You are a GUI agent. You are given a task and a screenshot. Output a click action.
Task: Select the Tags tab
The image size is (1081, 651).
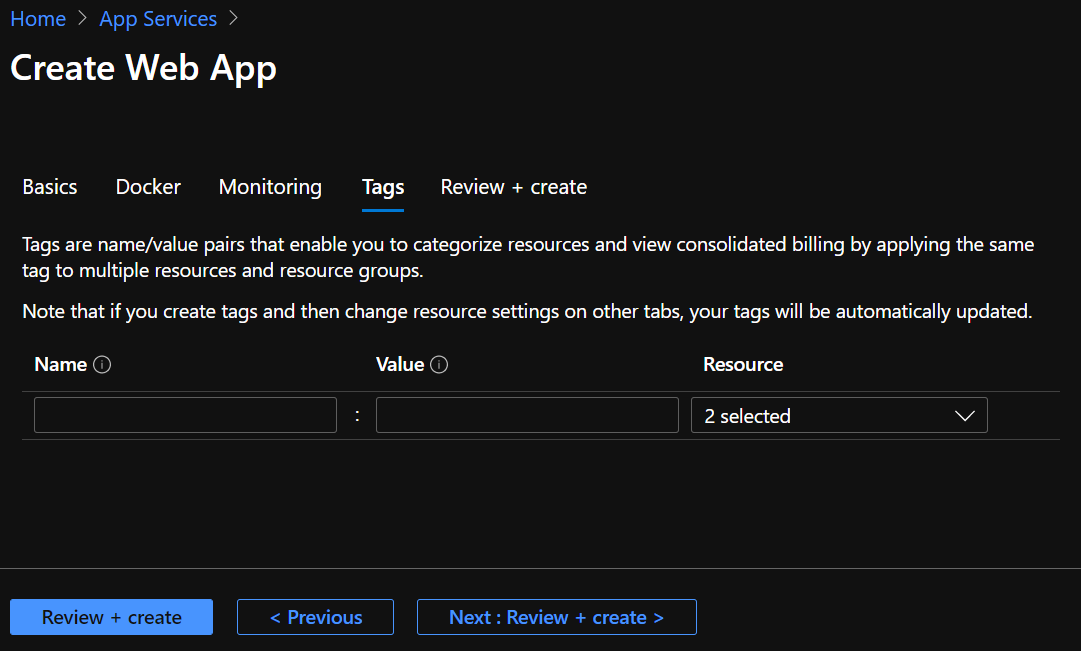click(383, 187)
